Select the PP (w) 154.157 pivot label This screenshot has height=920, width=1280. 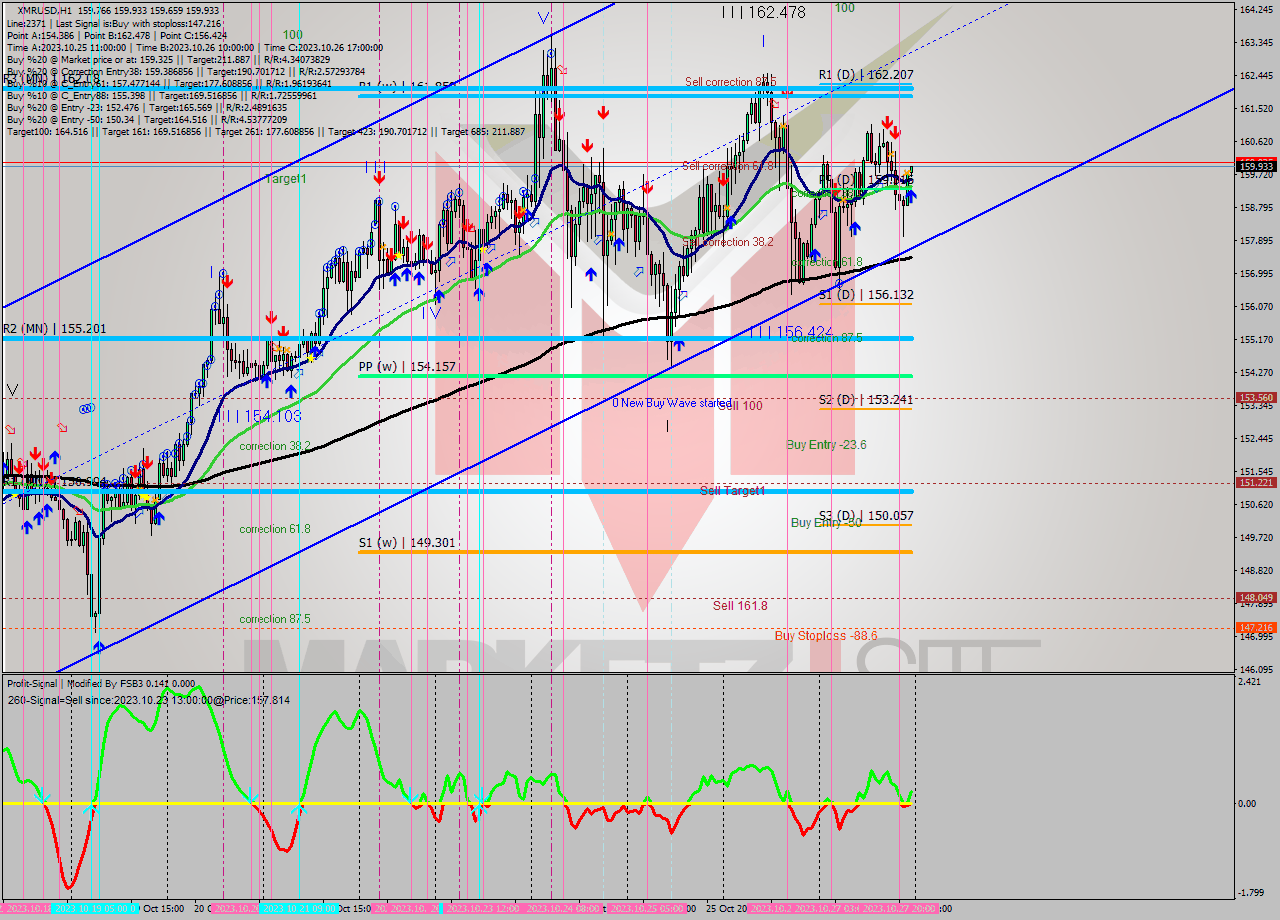click(x=407, y=367)
